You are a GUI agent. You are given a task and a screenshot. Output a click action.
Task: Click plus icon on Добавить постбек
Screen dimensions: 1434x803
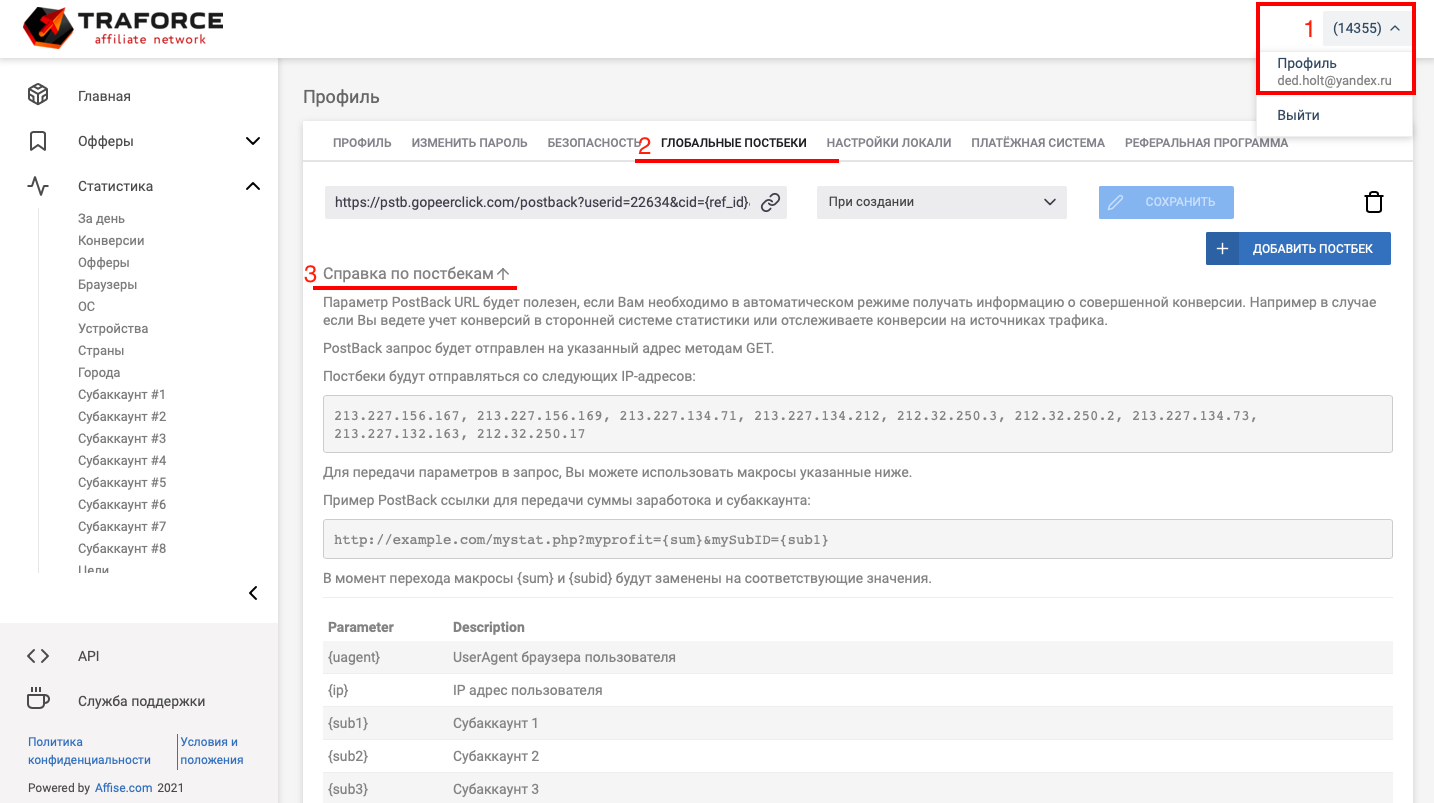[x=1222, y=249]
